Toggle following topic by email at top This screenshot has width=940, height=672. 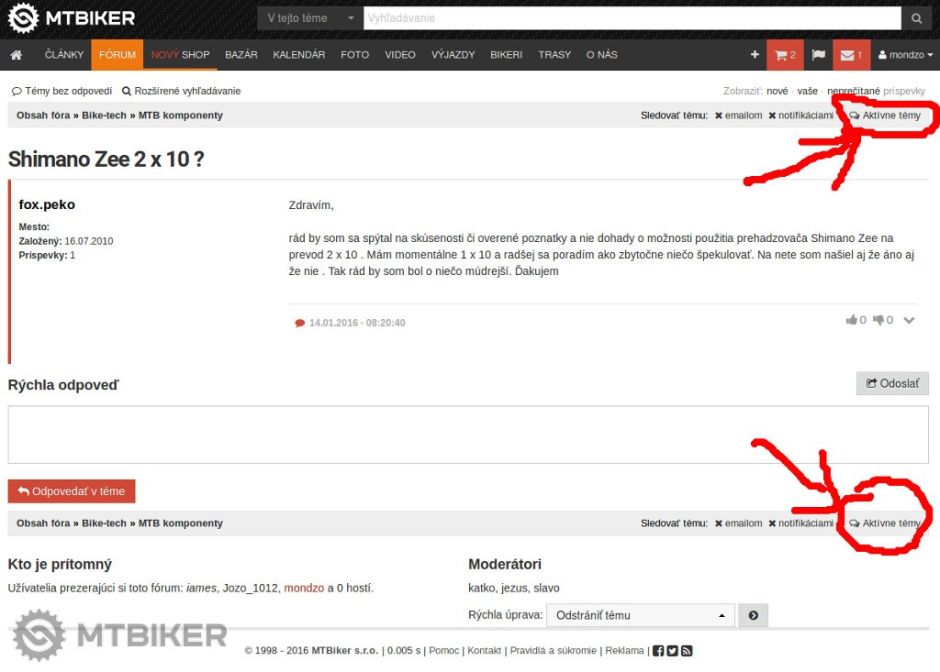738,116
